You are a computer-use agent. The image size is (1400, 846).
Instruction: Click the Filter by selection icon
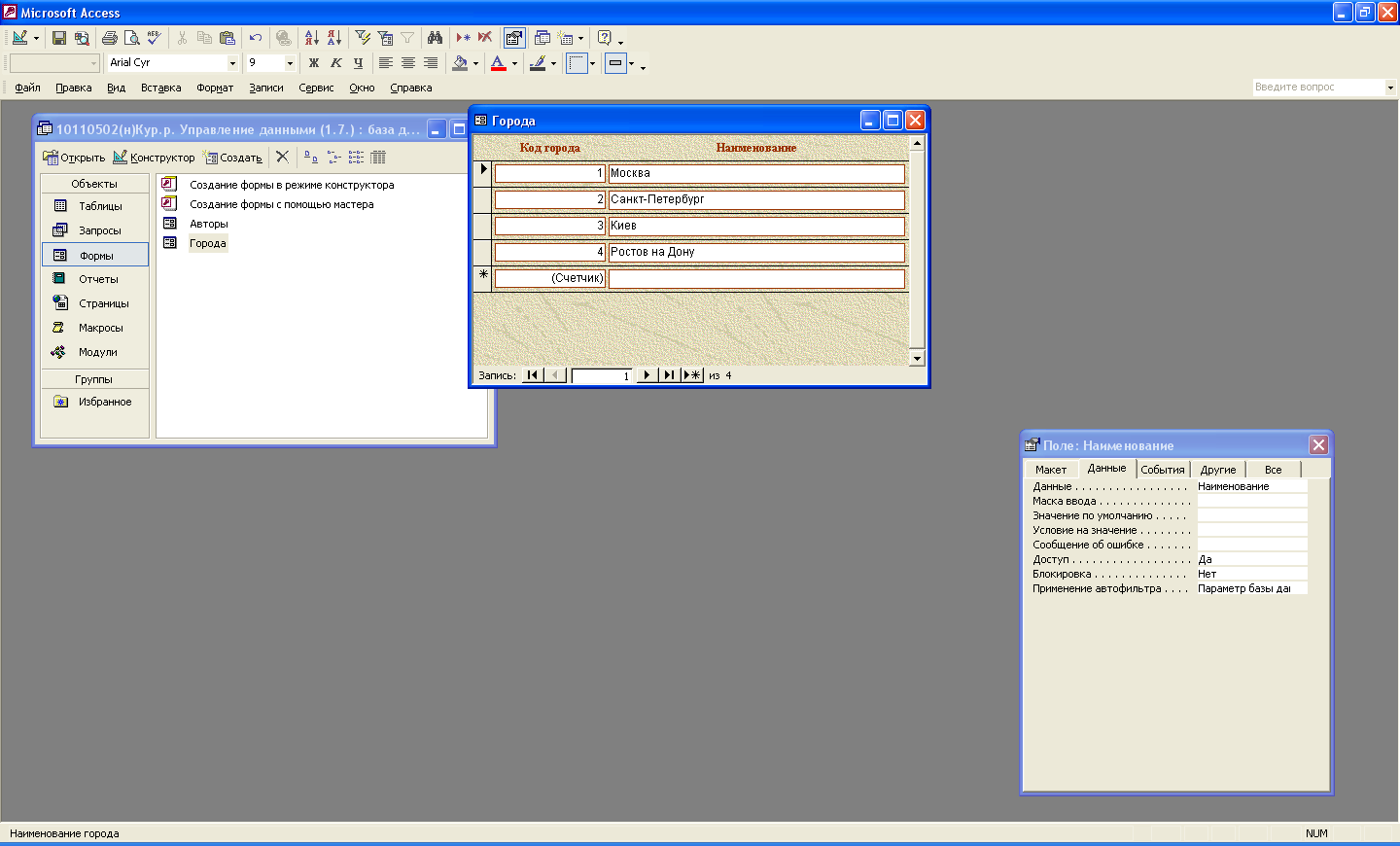[363, 38]
